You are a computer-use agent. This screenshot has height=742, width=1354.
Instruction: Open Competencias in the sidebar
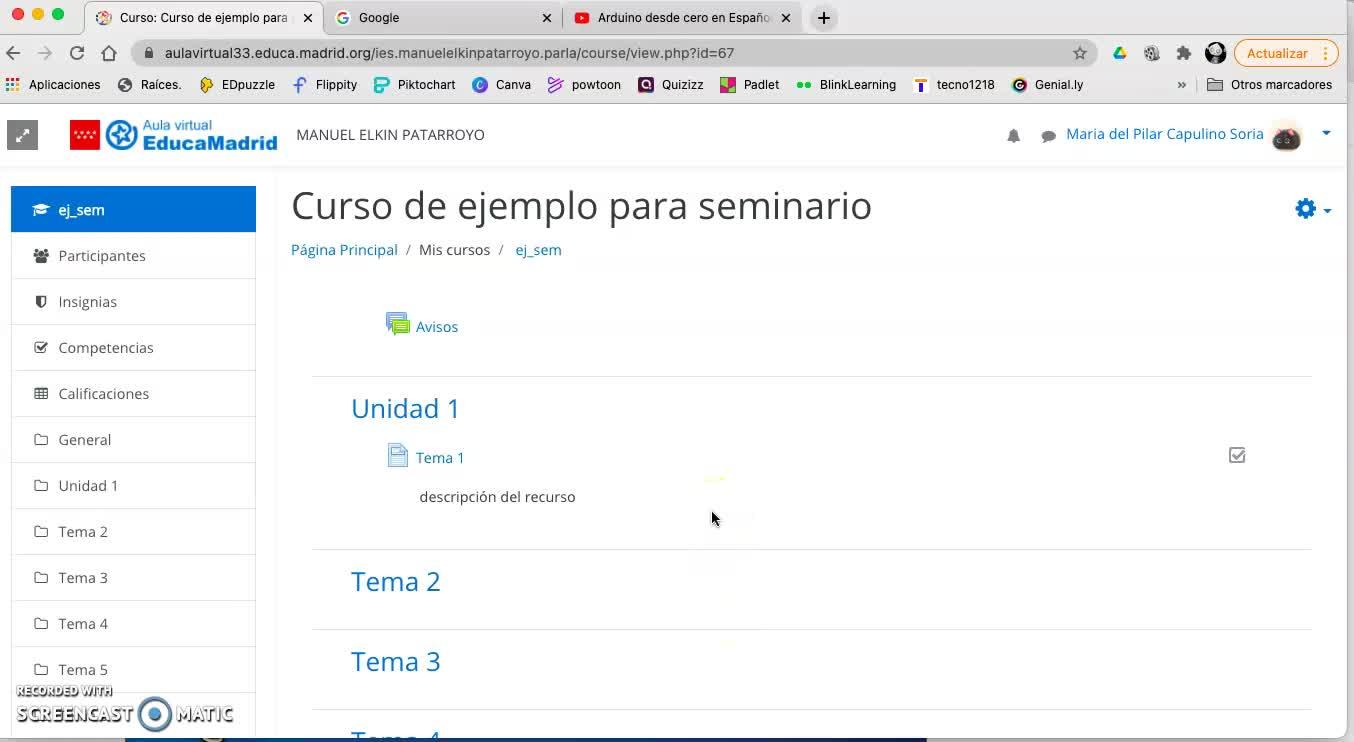pos(133,348)
